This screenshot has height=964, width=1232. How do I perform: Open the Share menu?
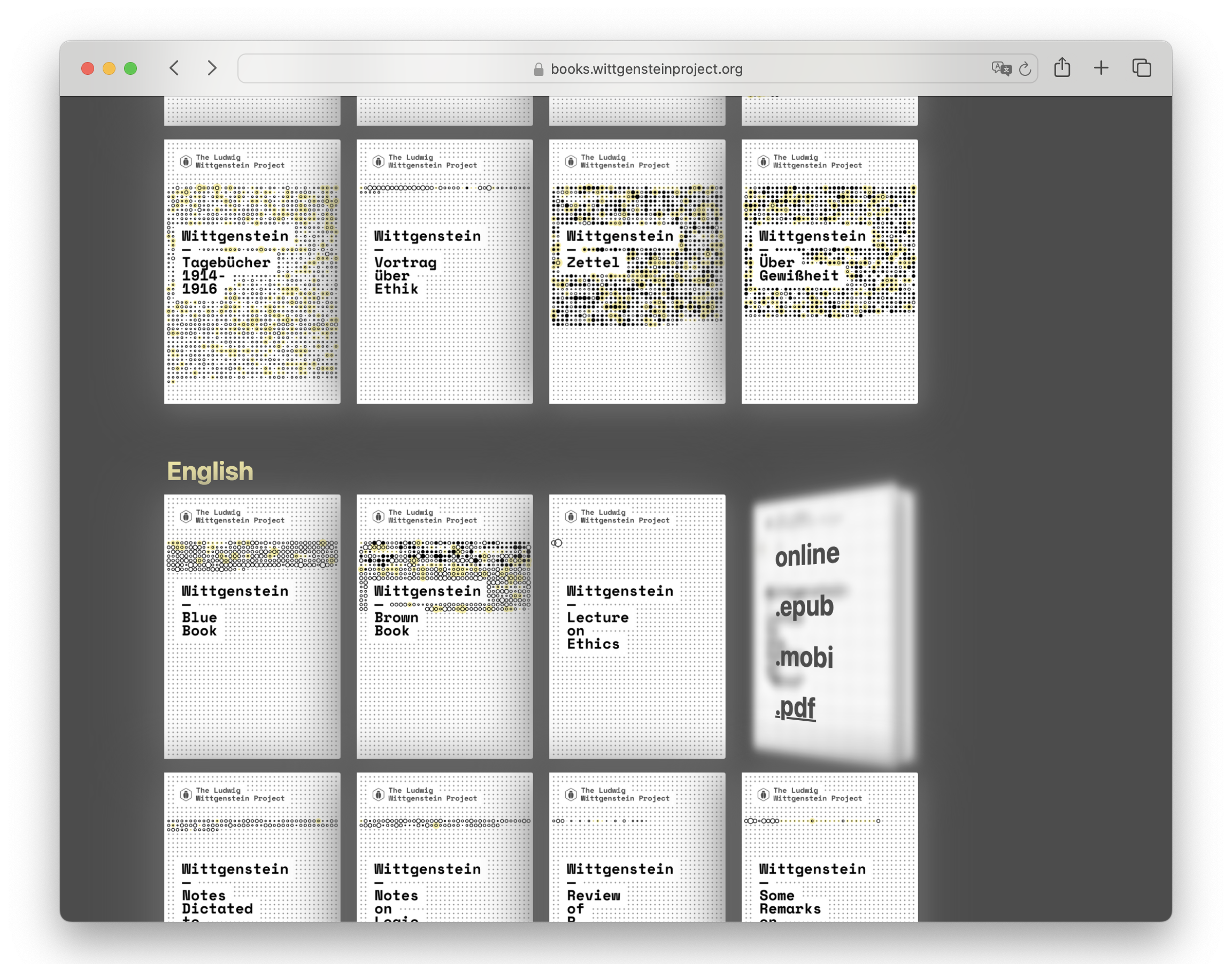[x=1063, y=67]
